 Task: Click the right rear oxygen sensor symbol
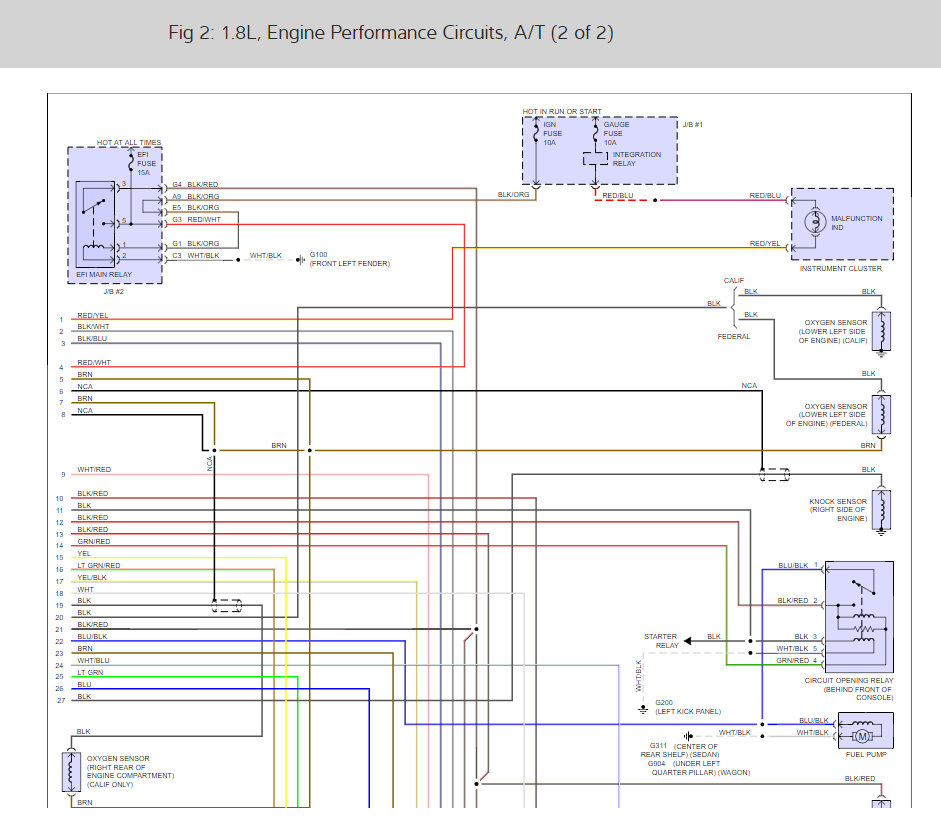click(71, 772)
